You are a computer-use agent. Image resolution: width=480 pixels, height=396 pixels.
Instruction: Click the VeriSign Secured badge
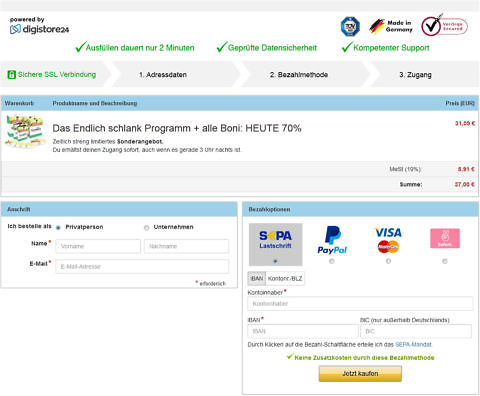tap(444, 26)
